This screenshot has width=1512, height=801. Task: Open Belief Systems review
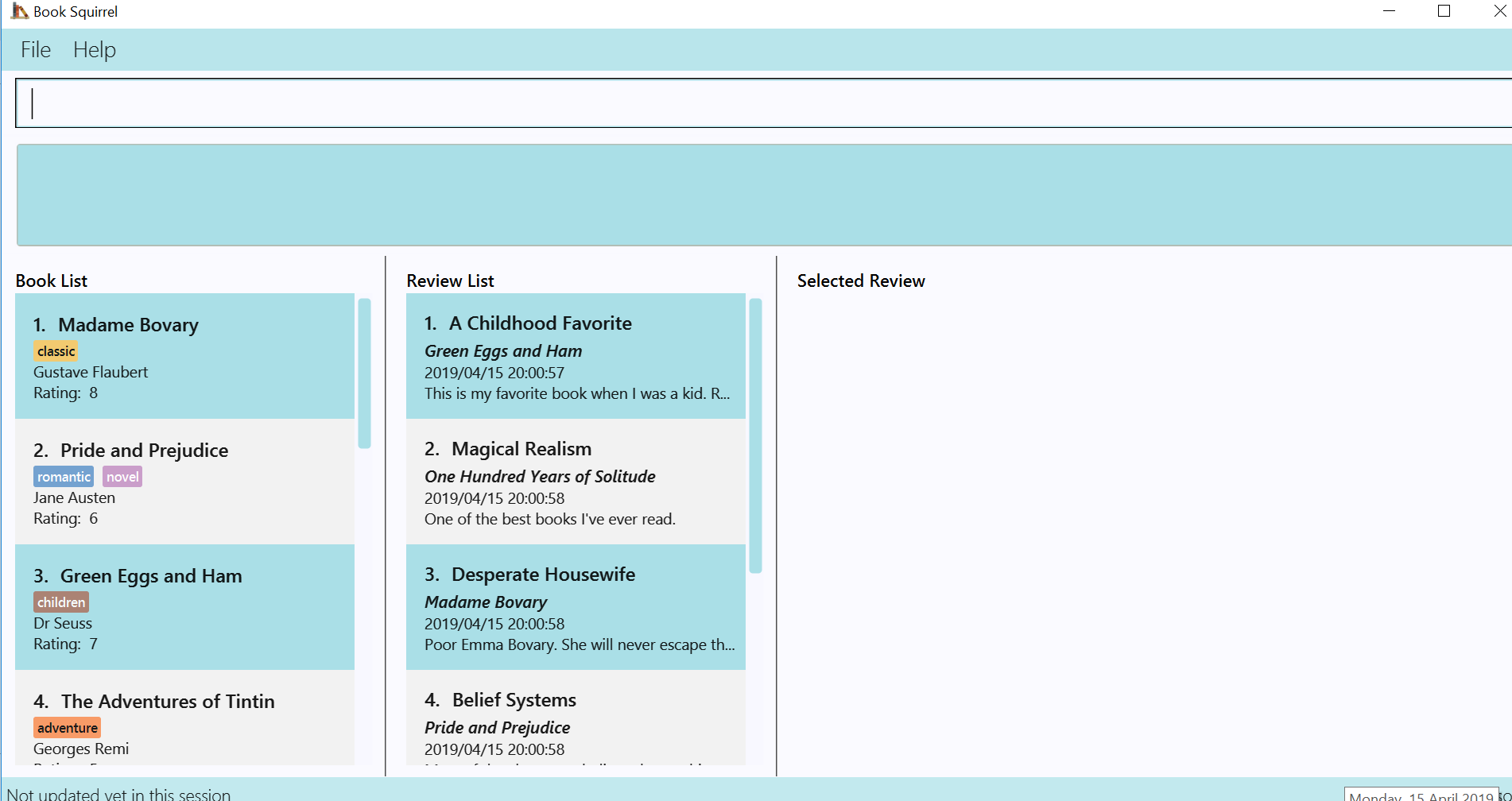coord(576,718)
